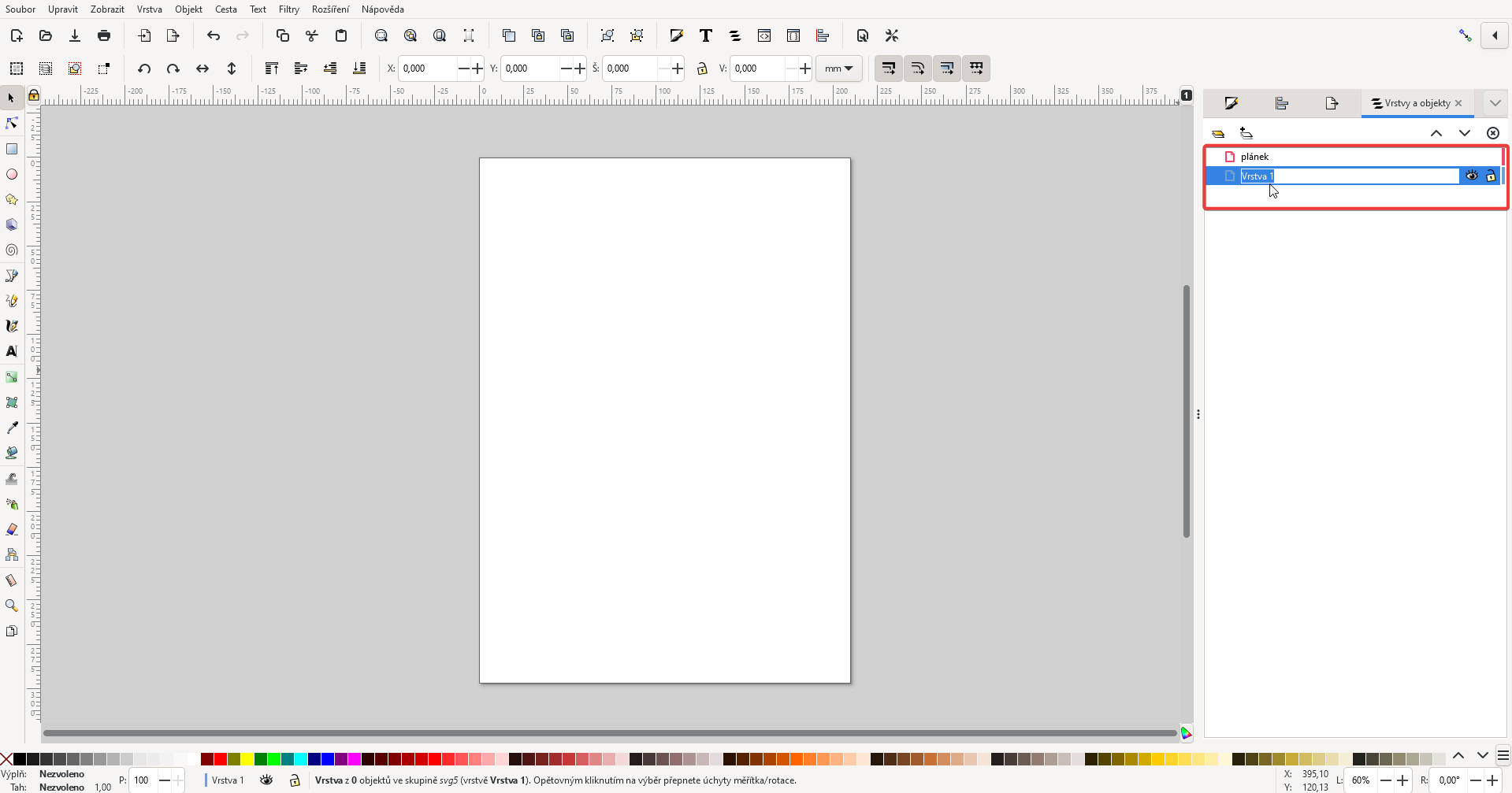Image resolution: width=1512 pixels, height=793 pixels.
Task: Click inside the Vrstva 1 rename field
Action: pos(1347,175)
